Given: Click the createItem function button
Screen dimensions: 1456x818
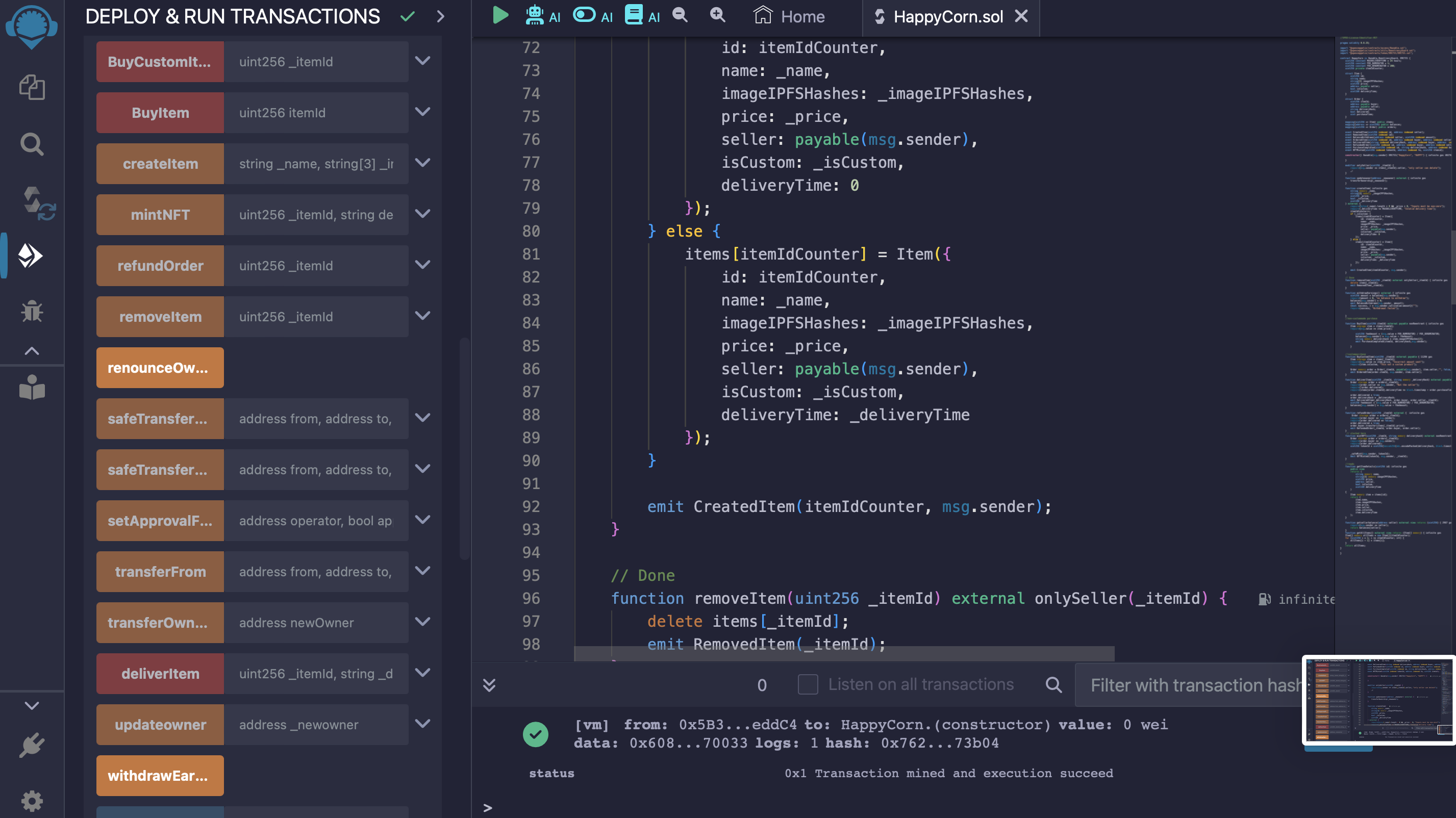Looking at the screenshot, I should click(x=160, y=163).
